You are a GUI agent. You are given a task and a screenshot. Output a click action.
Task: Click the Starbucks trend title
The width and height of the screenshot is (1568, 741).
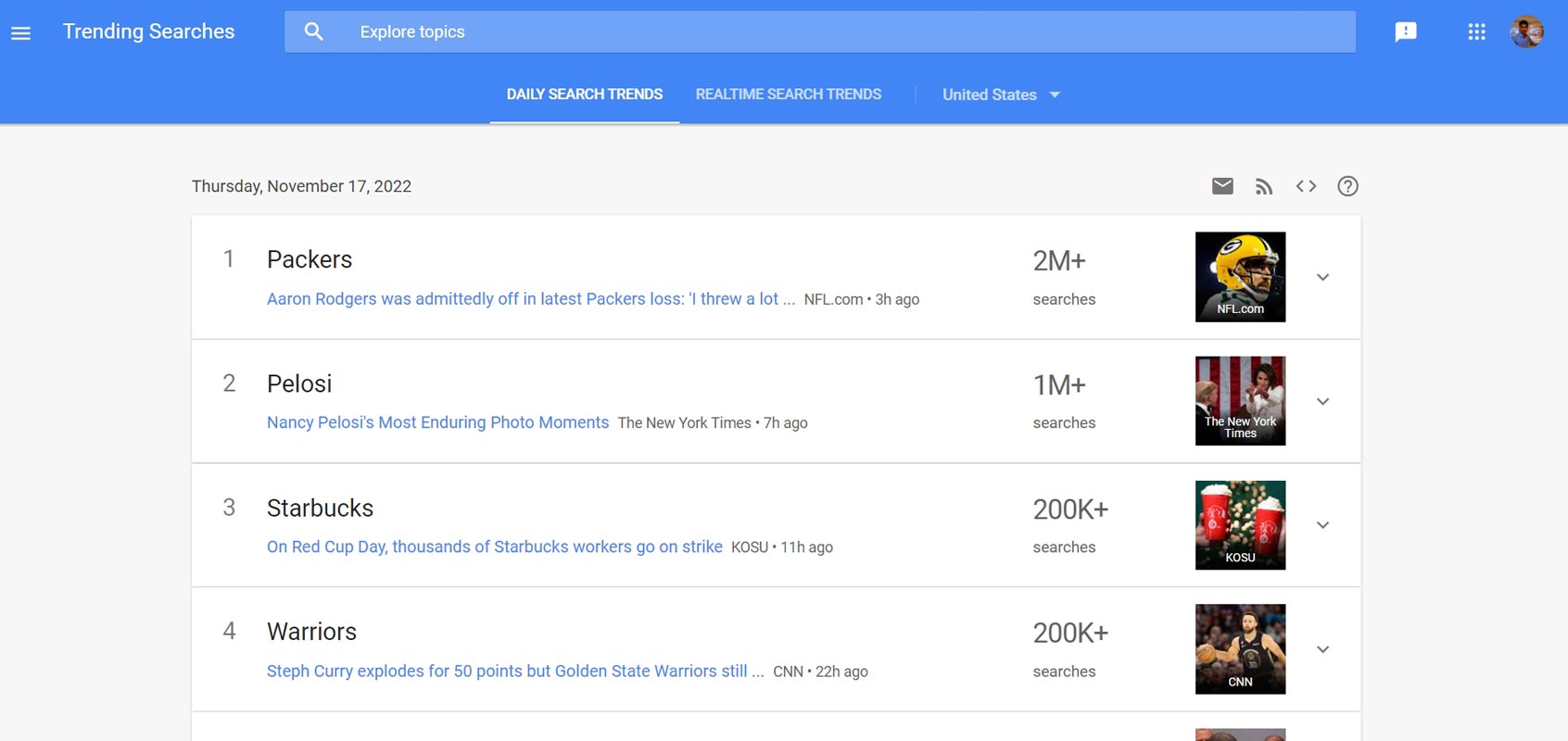pos(320,508)
